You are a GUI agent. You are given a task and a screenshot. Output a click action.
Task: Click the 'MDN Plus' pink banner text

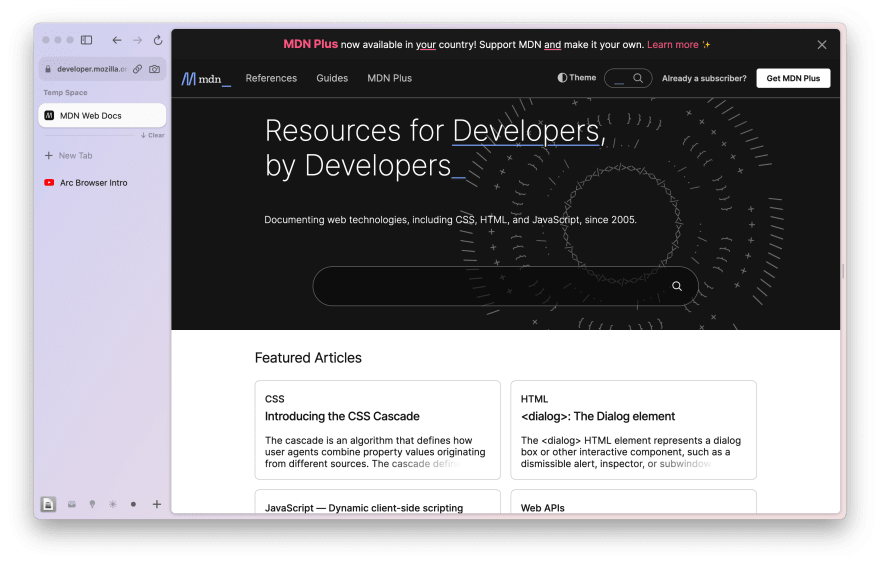coord(310,44)
